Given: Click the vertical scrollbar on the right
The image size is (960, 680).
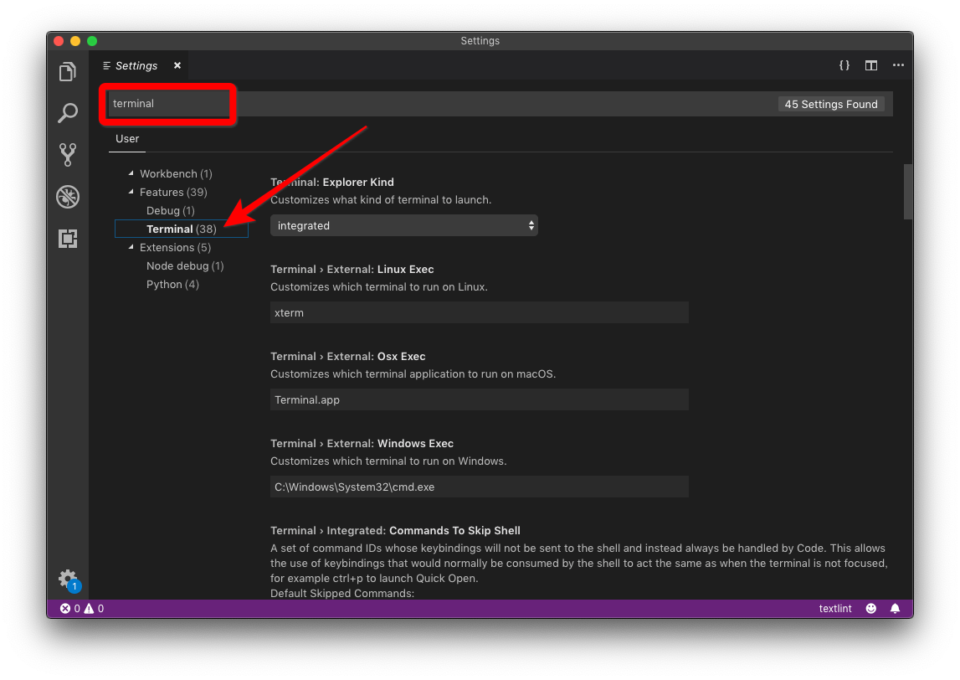Looking at the screenshot, I should coord(908,190).
